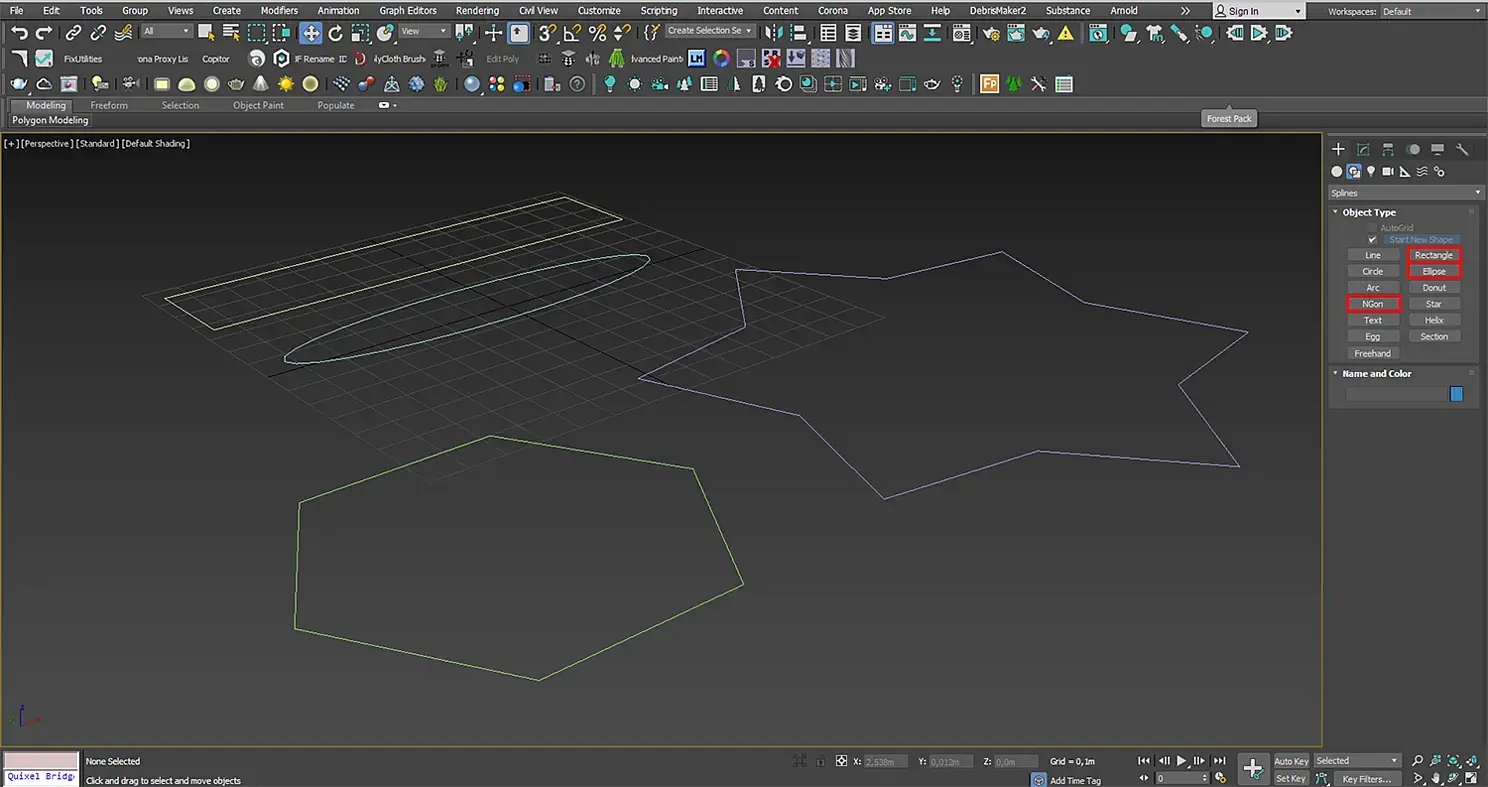Click the Helix spline button

[1434, 320]
